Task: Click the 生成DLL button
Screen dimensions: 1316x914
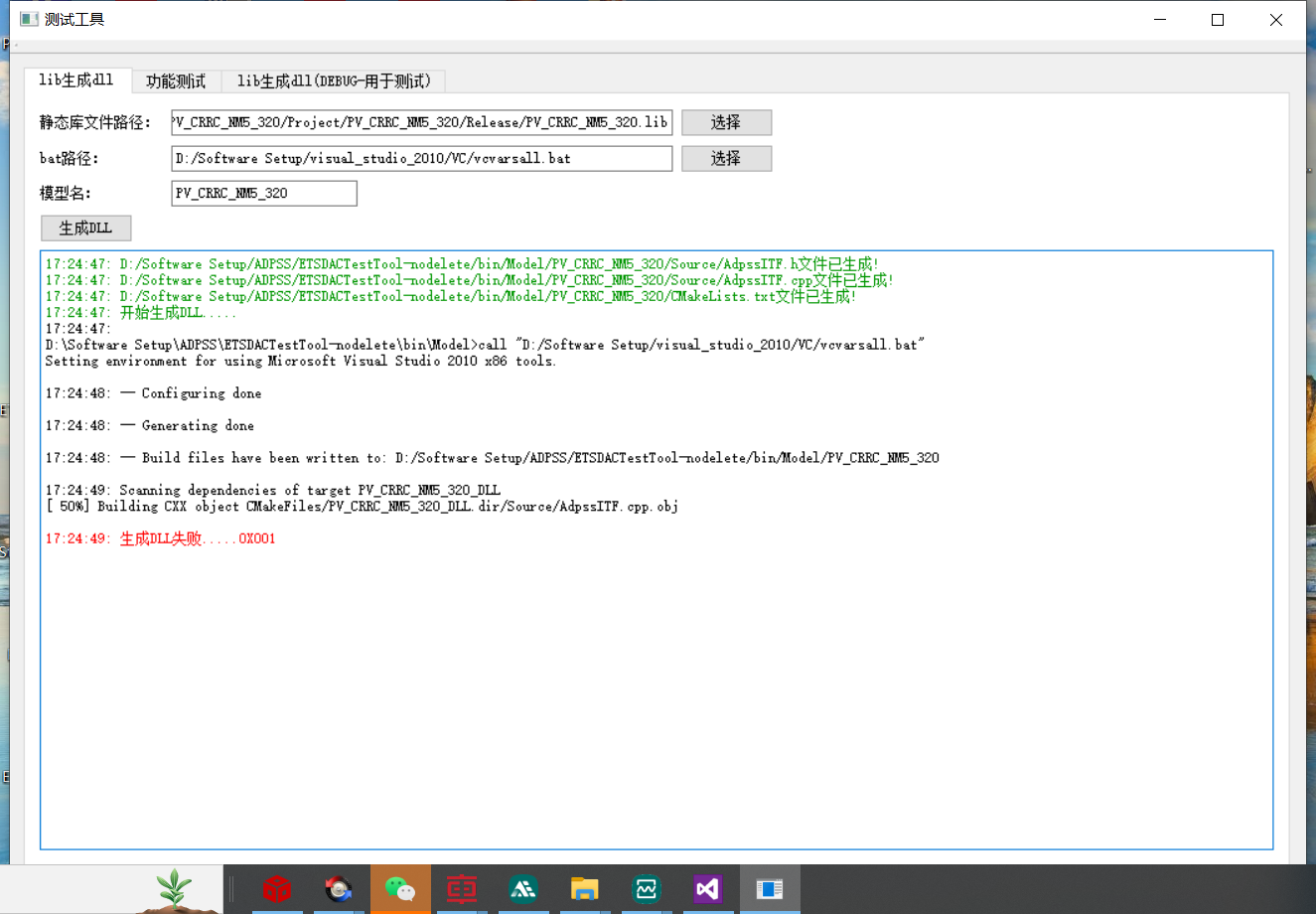Action: pos(85,228)
